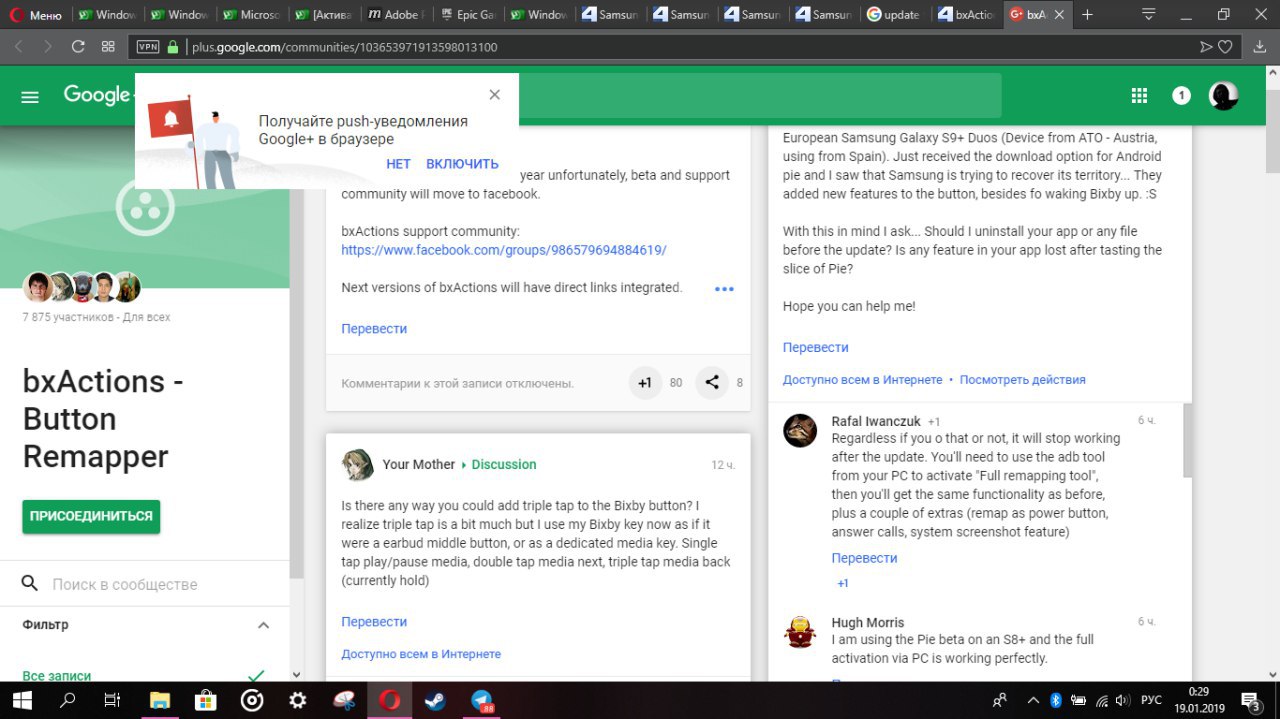Click the Google+ header search bar
Image resolution: width=1280 pixels, height=719 pixels.
point(760,96)
